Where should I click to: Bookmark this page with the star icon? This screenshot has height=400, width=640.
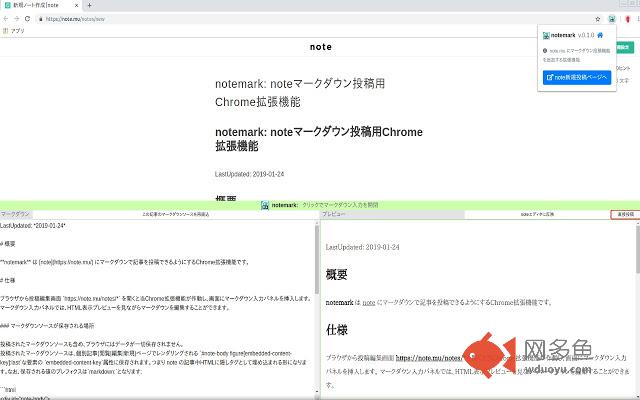click(x=598, y=19)
